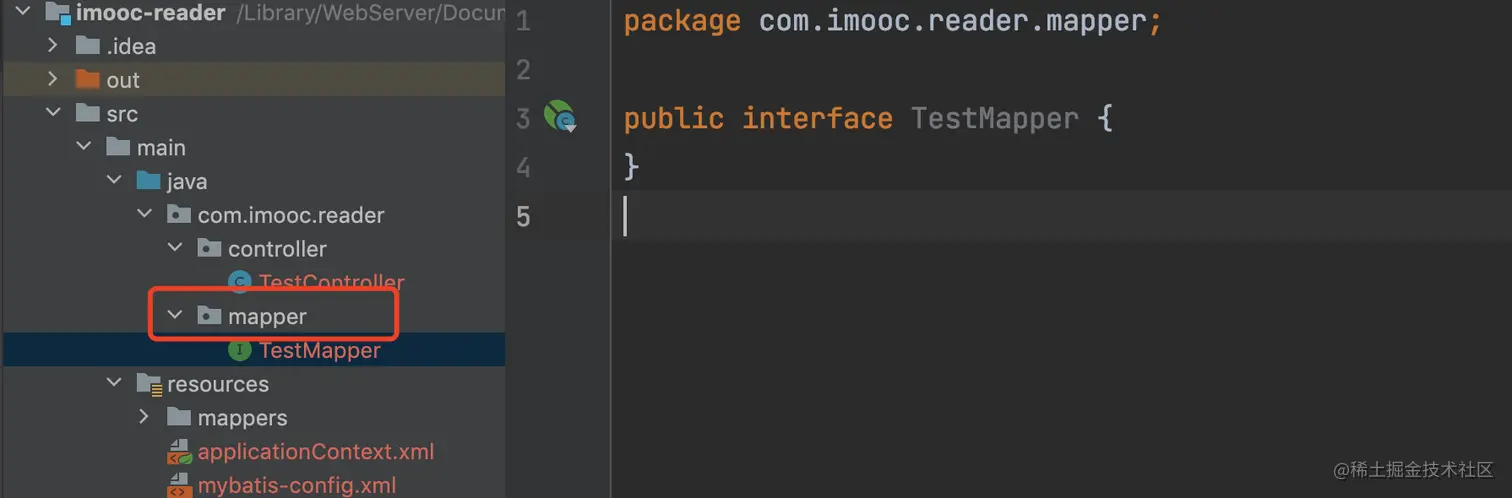Click the TestController class icon
The image size is (1512, 498).
239,282
